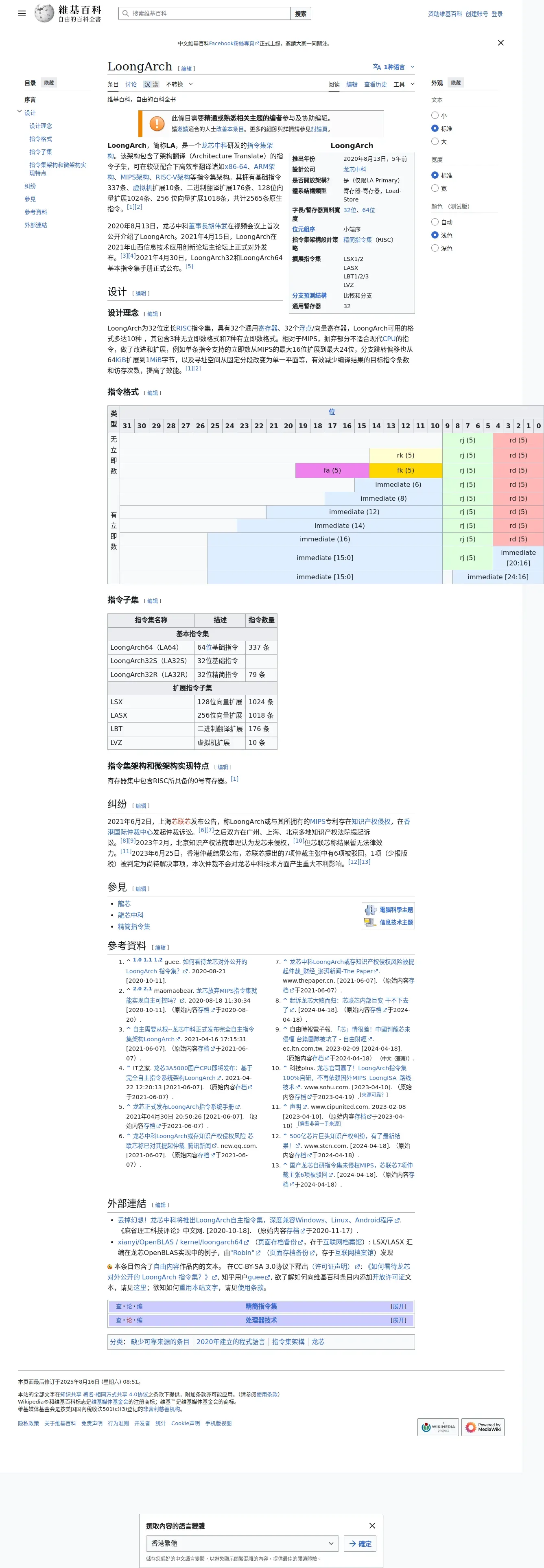544x1568 pixels.
Task: Expand the 处理器技术 navbox
Action: coord(398,1320)
